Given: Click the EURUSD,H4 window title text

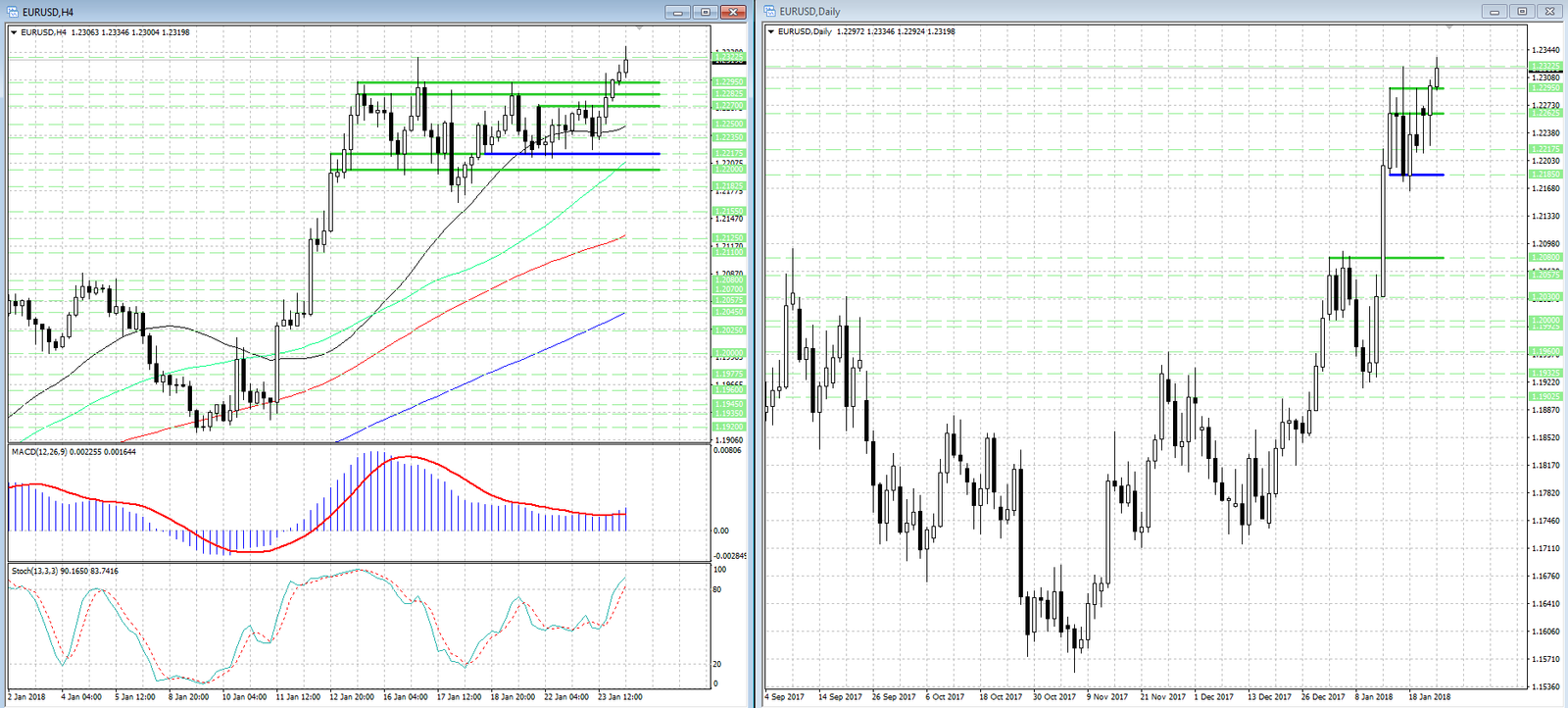Looking at the screenshot, I should point(48,12).
